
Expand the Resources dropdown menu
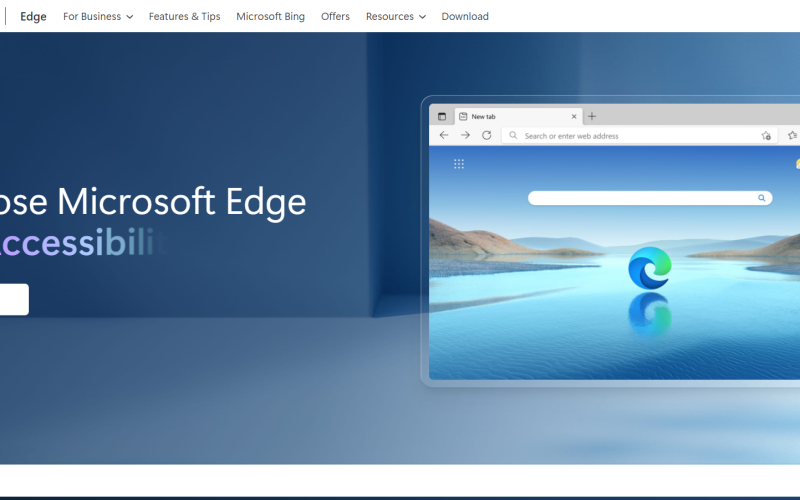(395, 16)
